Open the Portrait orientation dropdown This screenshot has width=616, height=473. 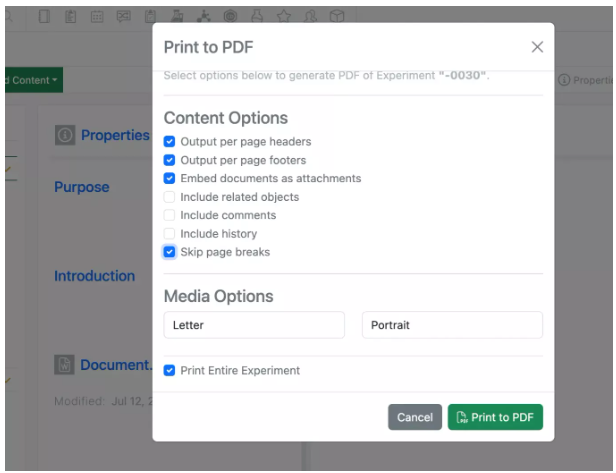coord(452,325)
